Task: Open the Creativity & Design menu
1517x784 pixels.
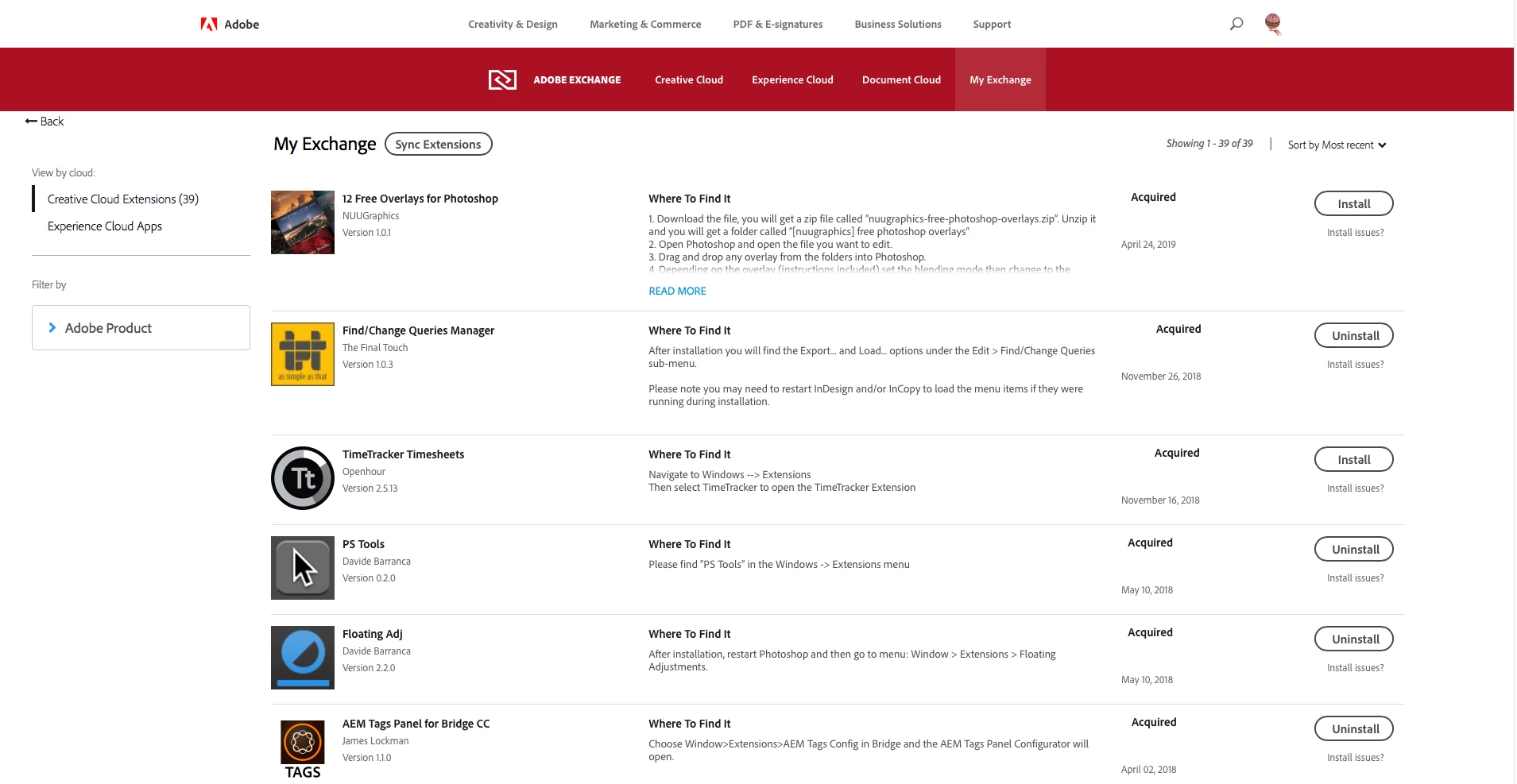Action: tap(513, 25)
